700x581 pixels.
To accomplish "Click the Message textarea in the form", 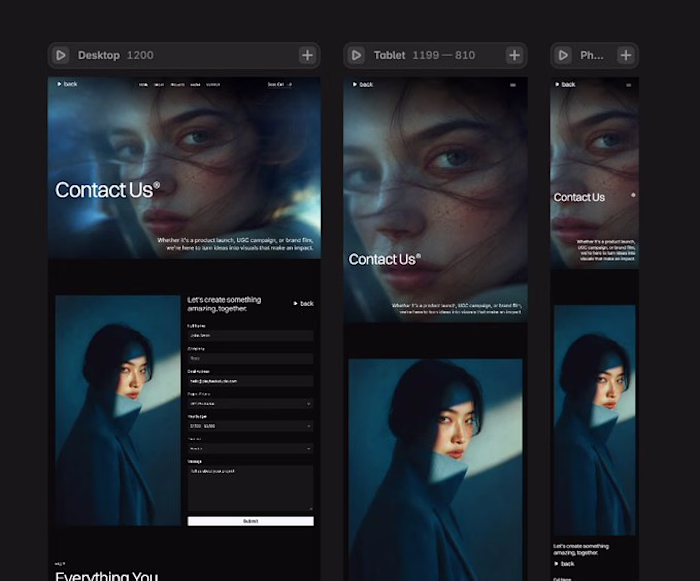I will (250, 488).
